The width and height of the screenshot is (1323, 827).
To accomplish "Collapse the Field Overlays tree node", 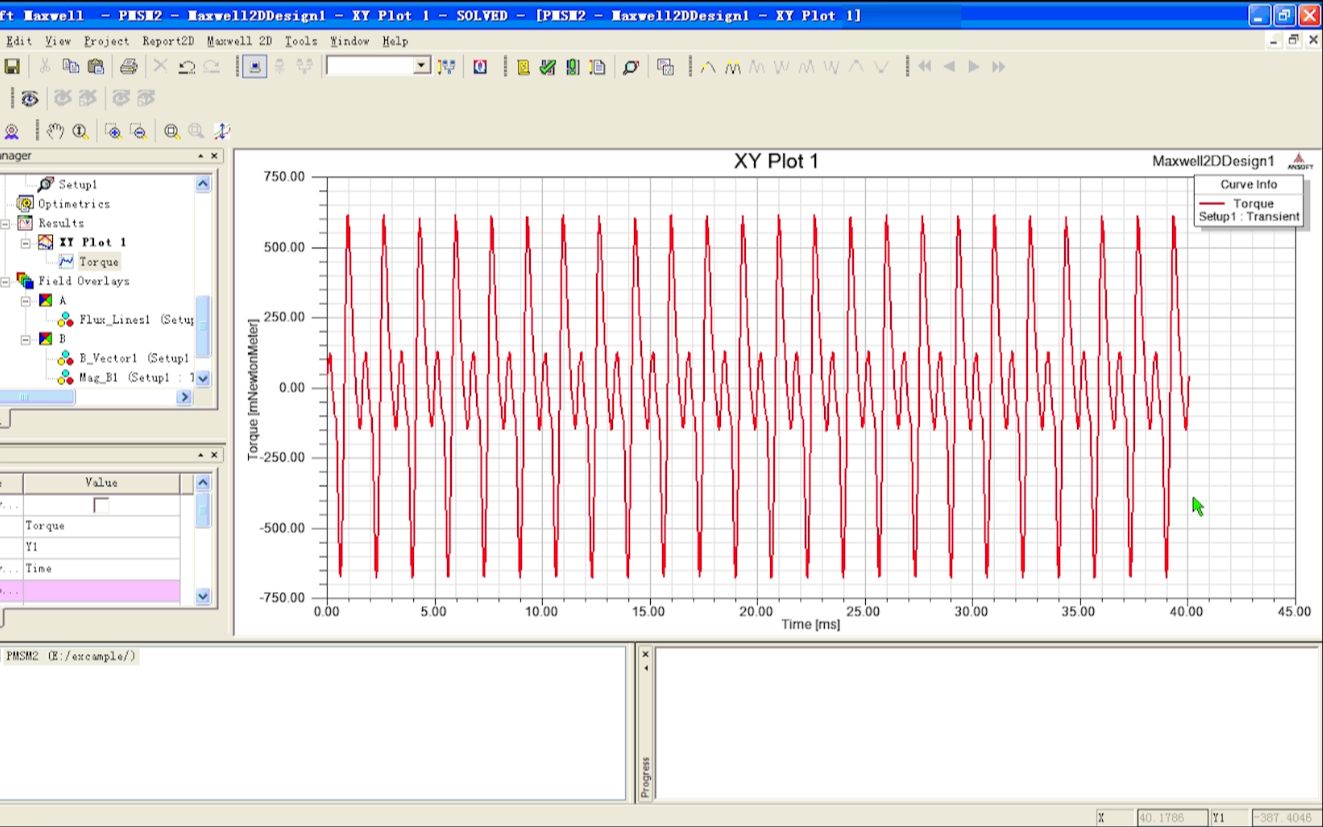I will [5, 281].
